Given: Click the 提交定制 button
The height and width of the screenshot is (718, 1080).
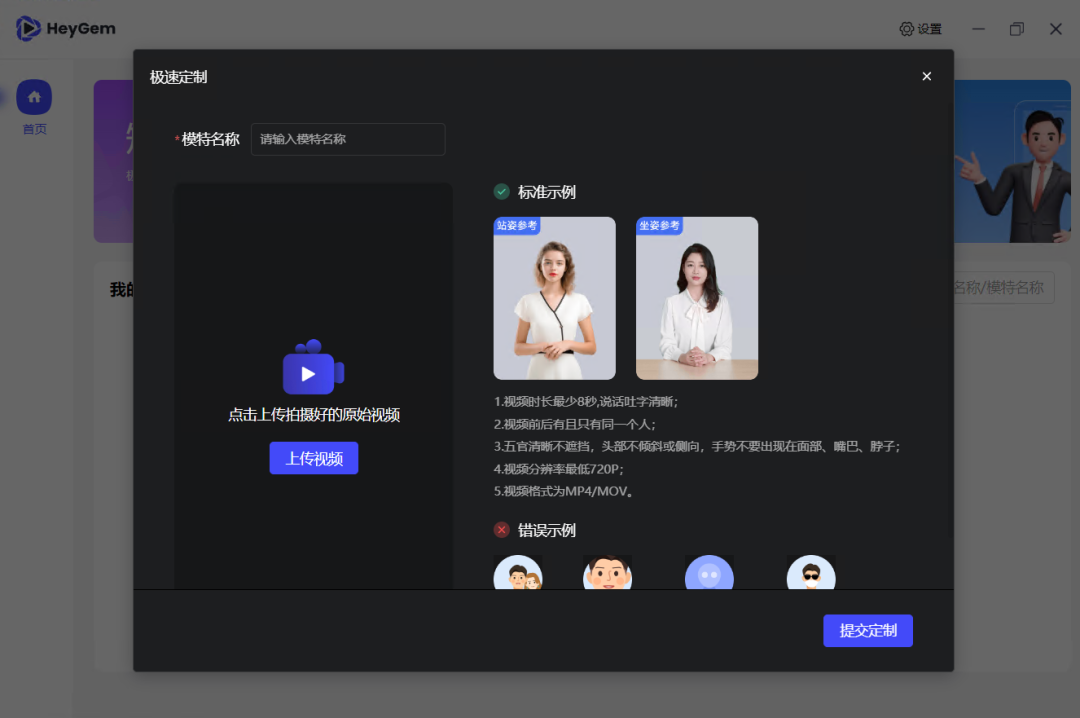Looking at the screenshot, I should pyautogui.click(x=868, y=630).
